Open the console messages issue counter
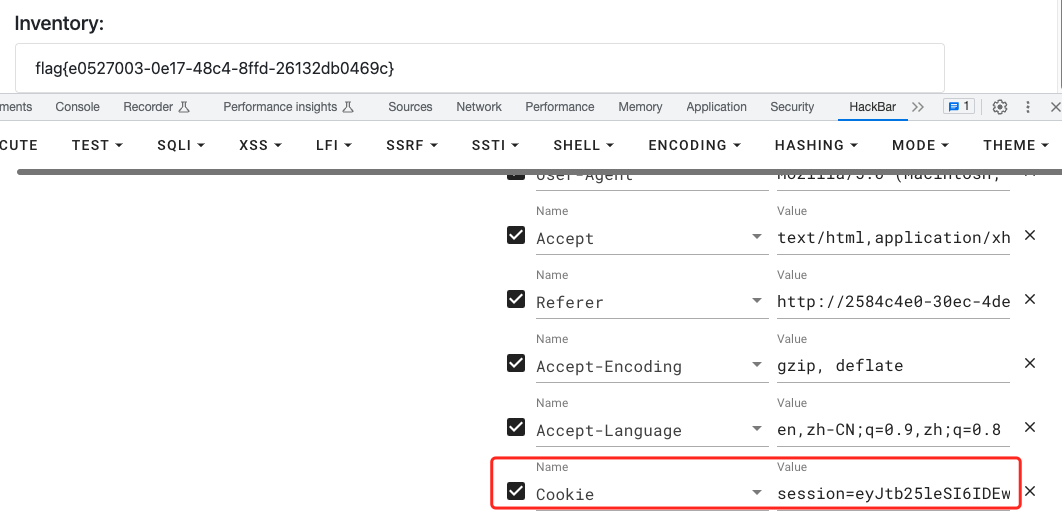1062x520 pixels. [x=959, y=107]
